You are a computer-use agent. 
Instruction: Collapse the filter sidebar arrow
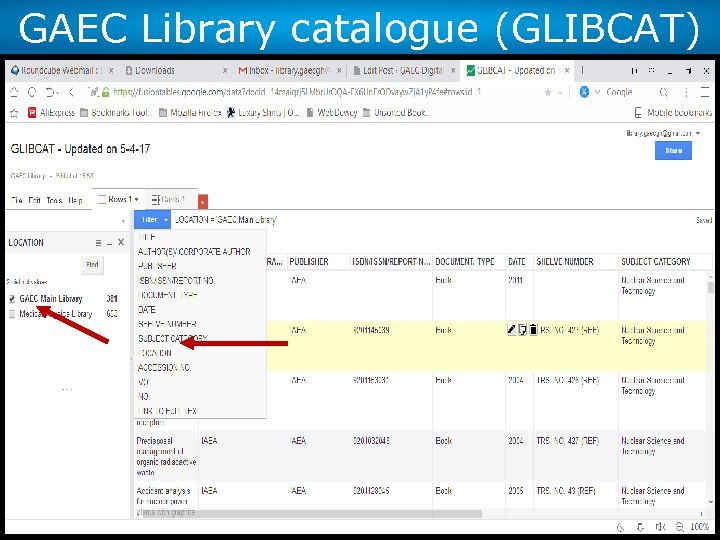point(123,221)
